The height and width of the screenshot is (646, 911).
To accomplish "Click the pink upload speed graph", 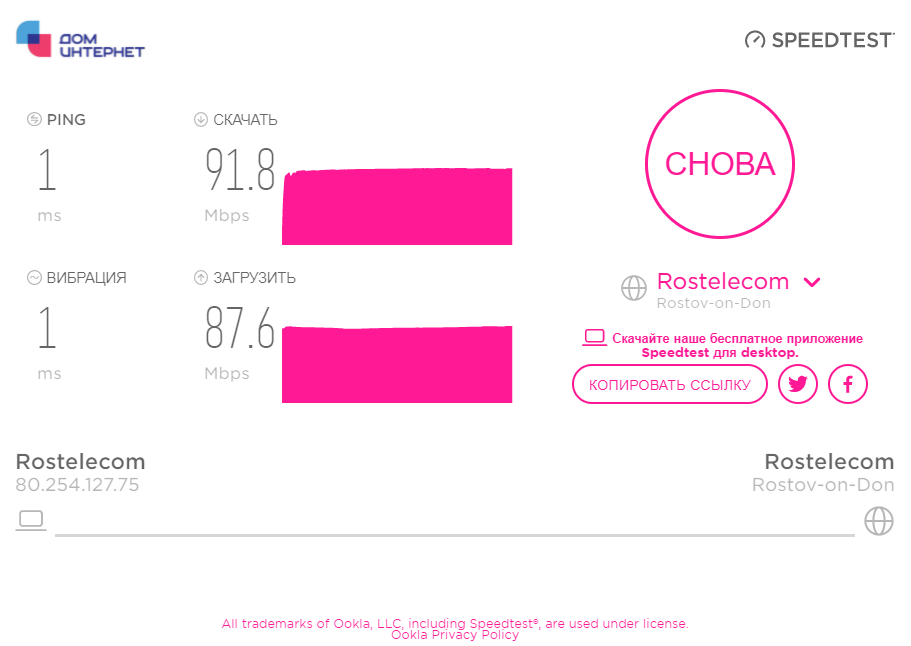I will 397,364.
